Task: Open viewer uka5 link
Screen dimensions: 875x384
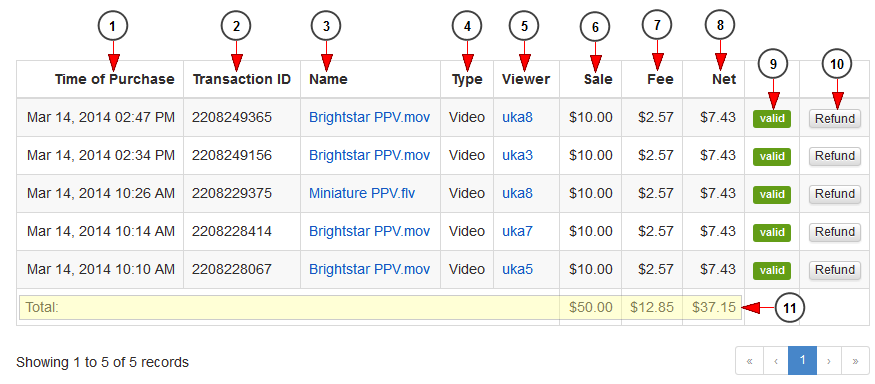Action: [x=517, y=270]
